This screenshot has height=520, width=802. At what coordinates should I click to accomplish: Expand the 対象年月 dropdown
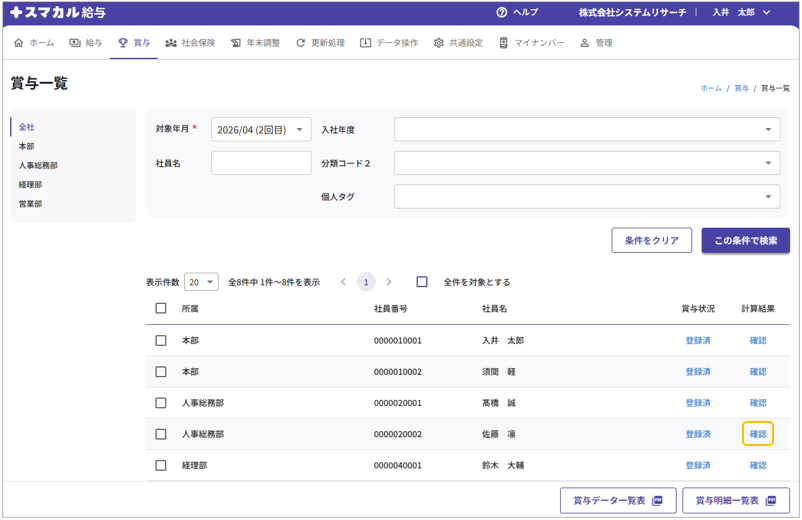click(261, 130)
